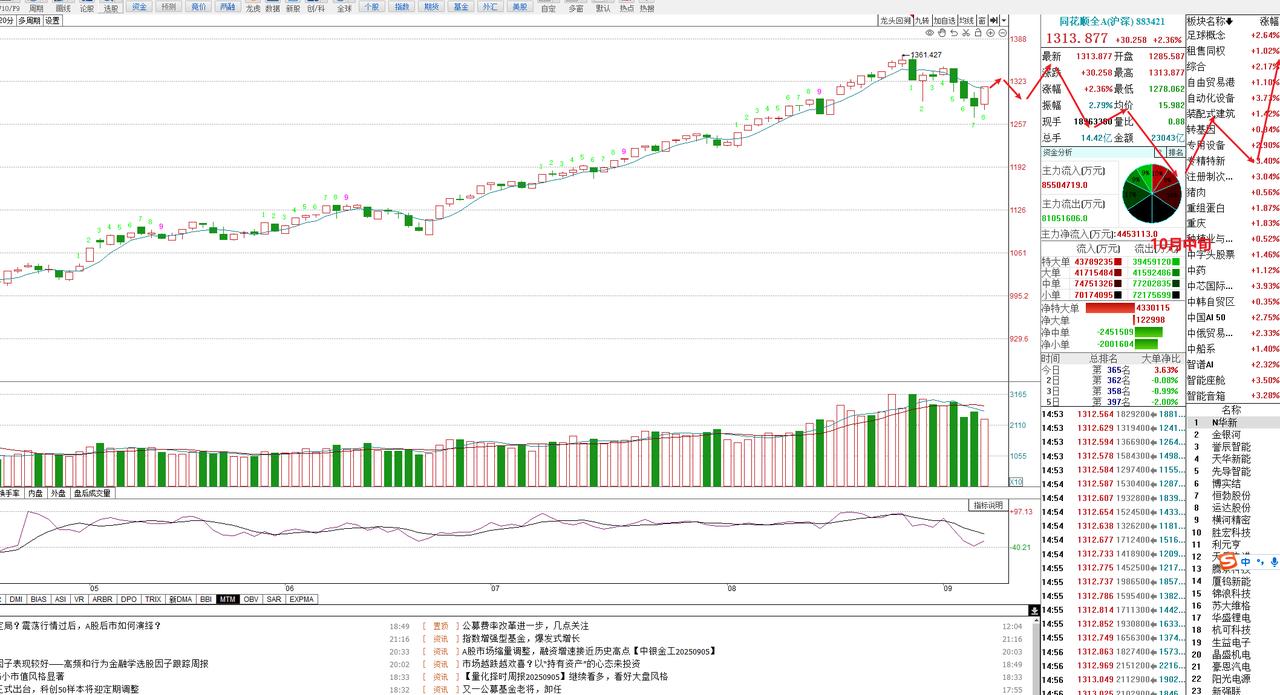
Task: Select the 期货 toolbar button
Action: tap(431, 7)
